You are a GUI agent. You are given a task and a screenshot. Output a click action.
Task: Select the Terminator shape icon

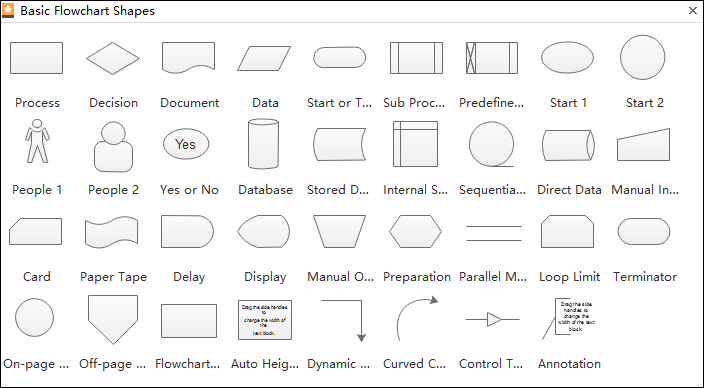[x=644, y=232]
